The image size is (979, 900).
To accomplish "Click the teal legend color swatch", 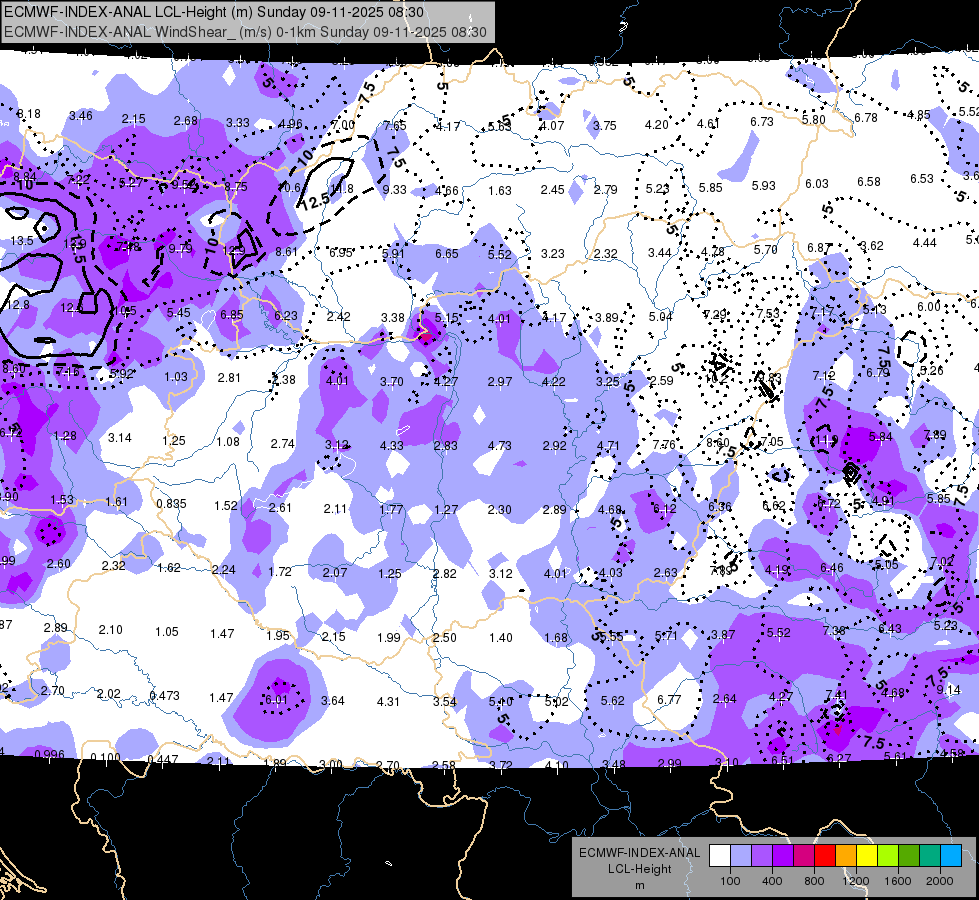I will coord(930,856).
